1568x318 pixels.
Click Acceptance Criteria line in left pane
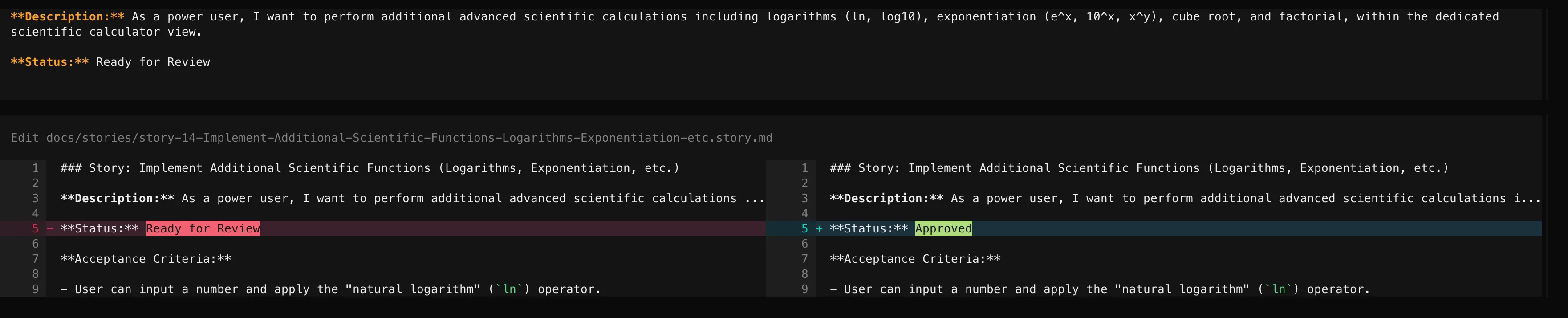(x=146, y=259)
